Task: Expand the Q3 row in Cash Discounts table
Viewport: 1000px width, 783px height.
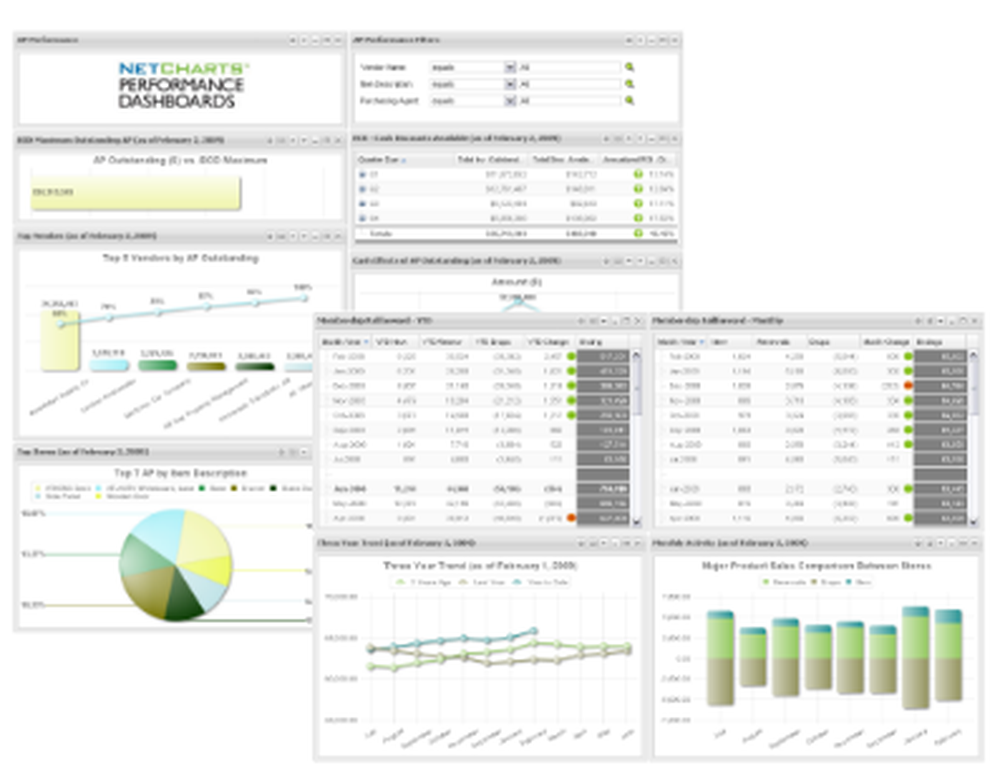Action: (x=362, y=203)
